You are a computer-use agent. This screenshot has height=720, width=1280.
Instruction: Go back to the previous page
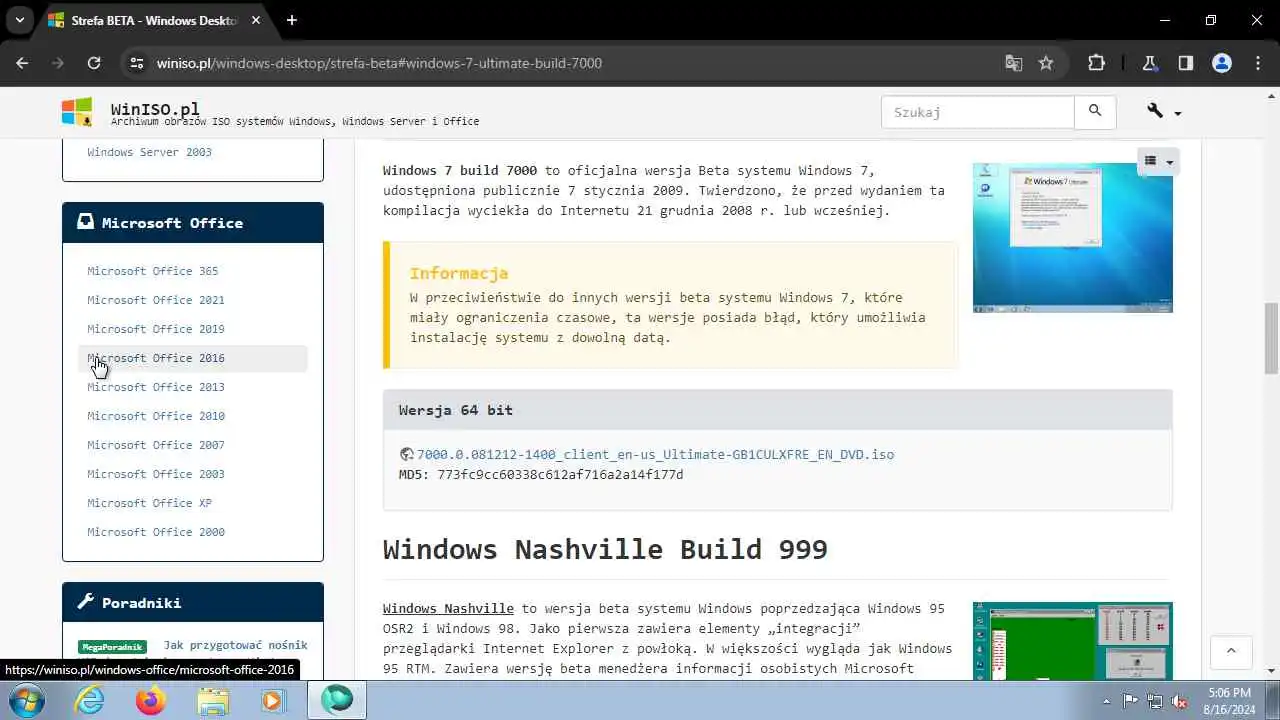(x=22, y=63)
